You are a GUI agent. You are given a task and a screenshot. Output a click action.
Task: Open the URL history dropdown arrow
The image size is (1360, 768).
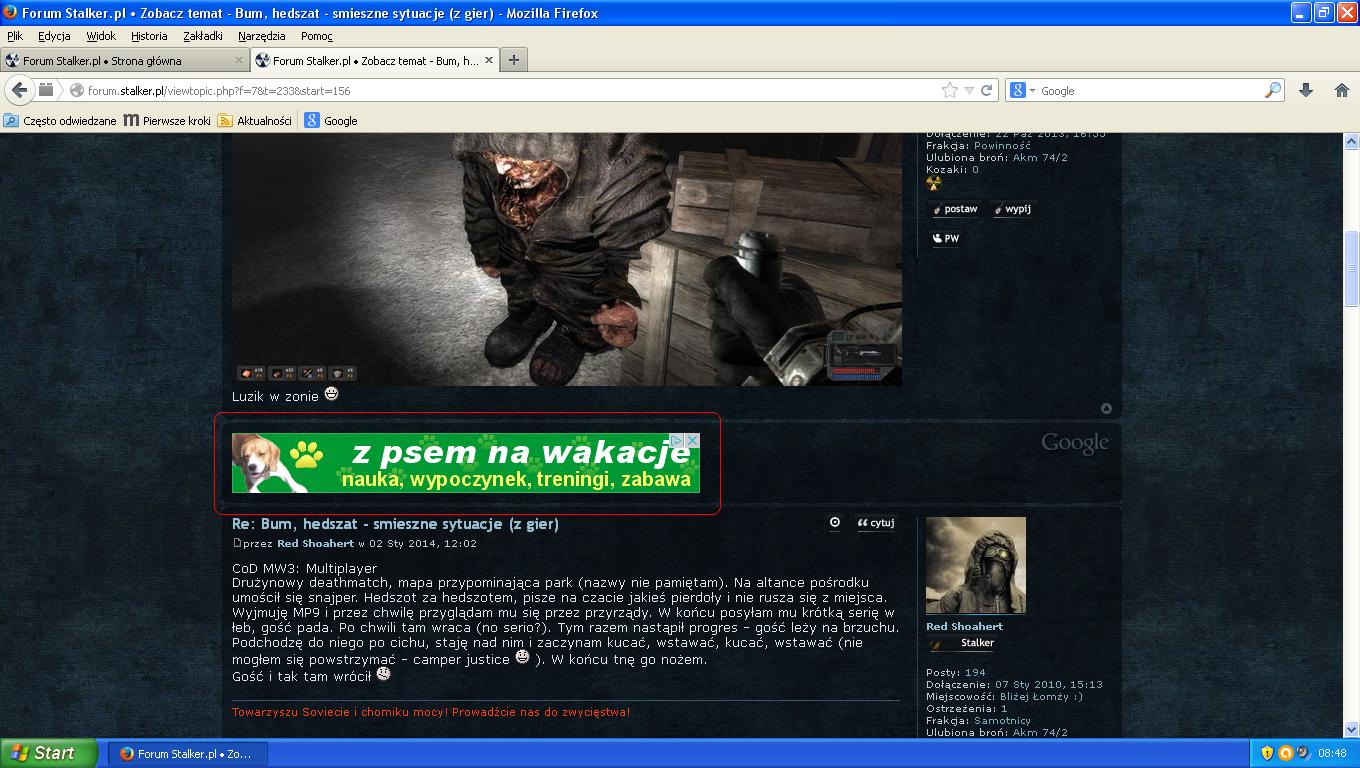click(x=969, y=90)
